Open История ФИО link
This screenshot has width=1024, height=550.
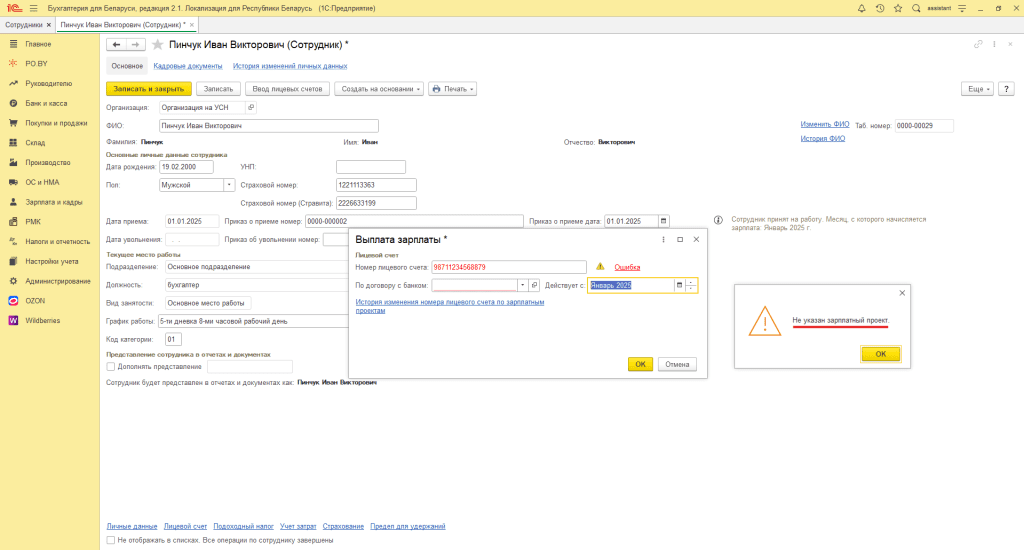[x=823, y=138]
